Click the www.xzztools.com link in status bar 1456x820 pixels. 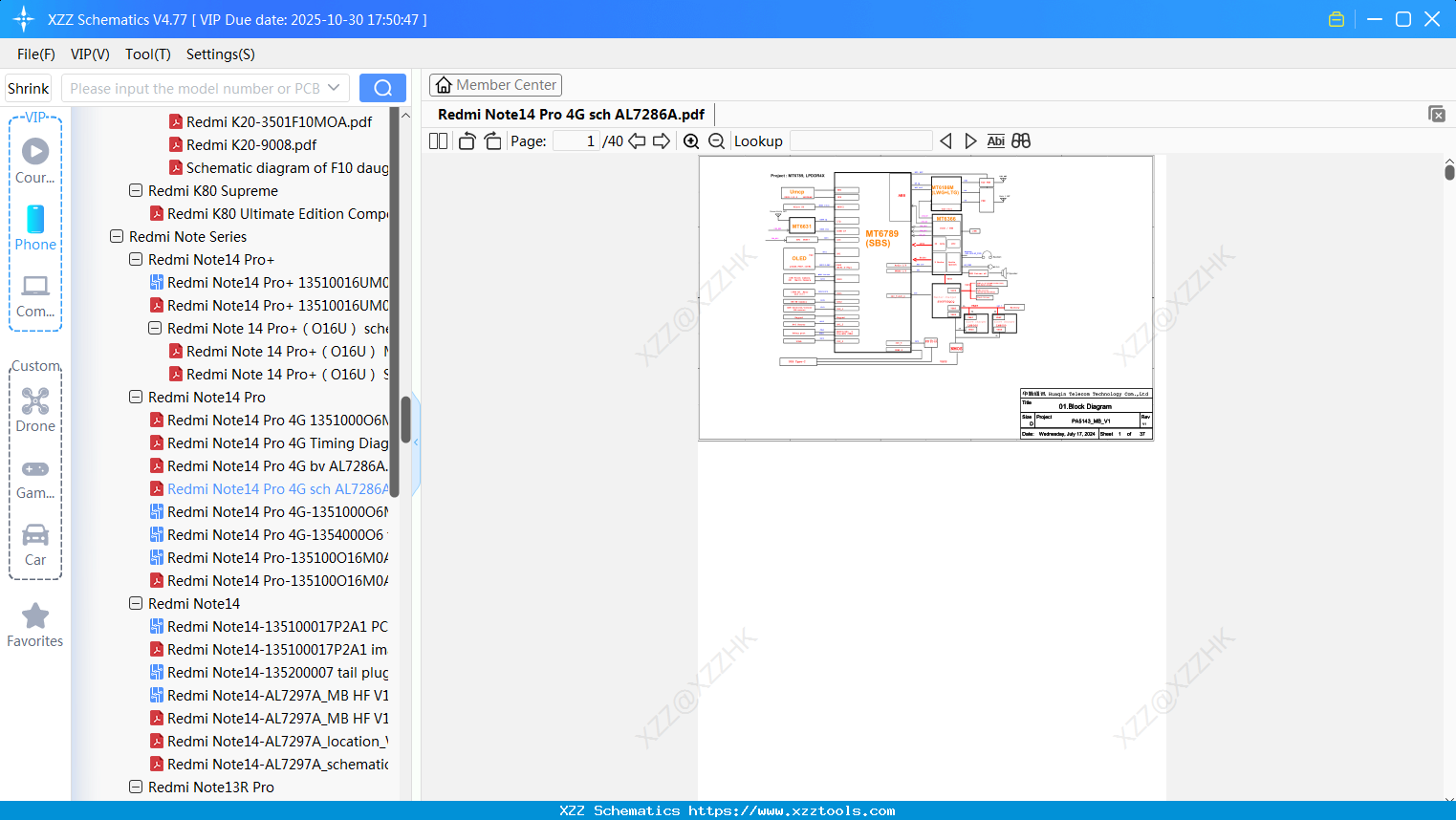792,810
